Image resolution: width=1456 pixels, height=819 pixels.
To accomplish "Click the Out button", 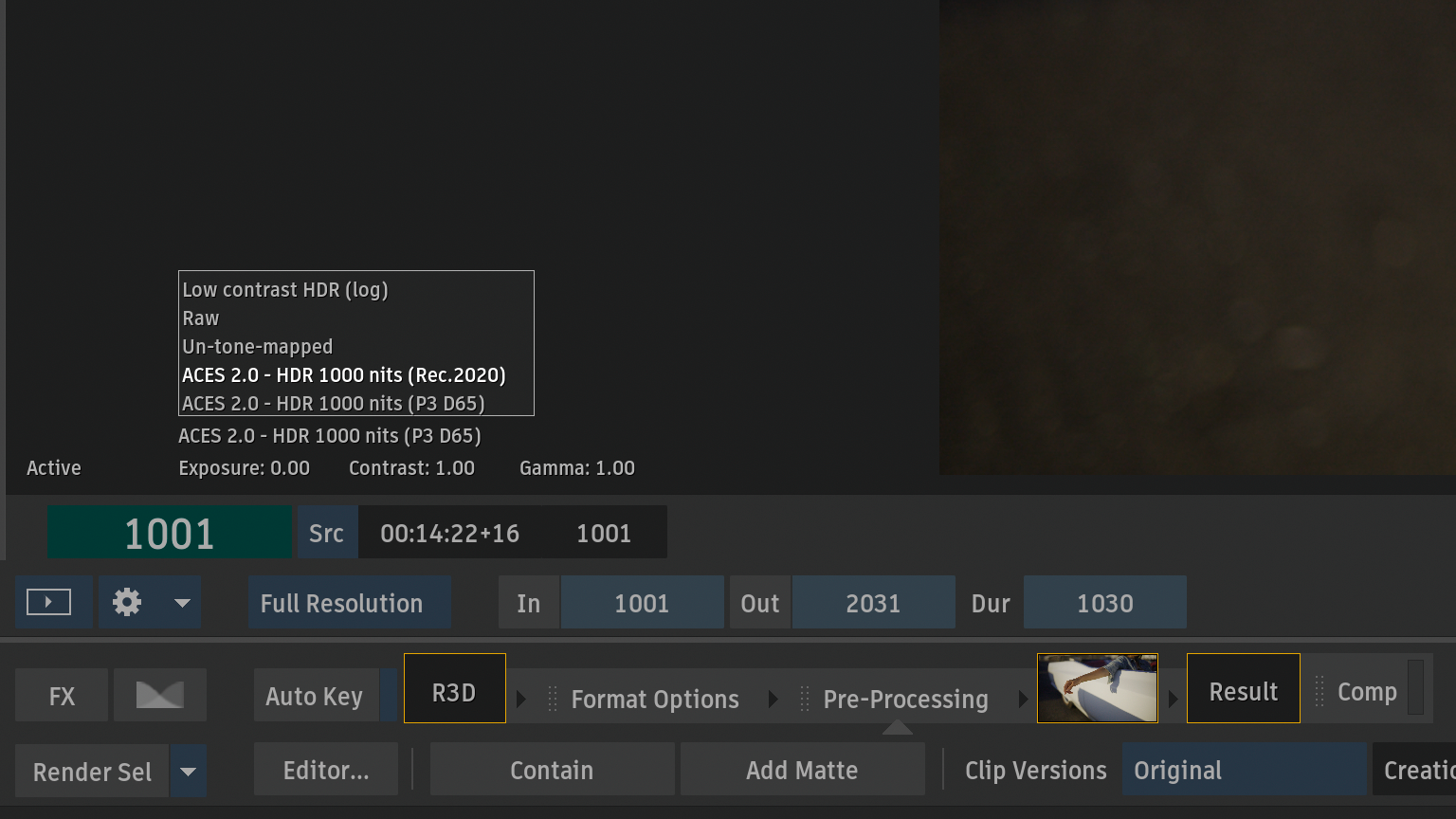I will (x=760, y=603).
